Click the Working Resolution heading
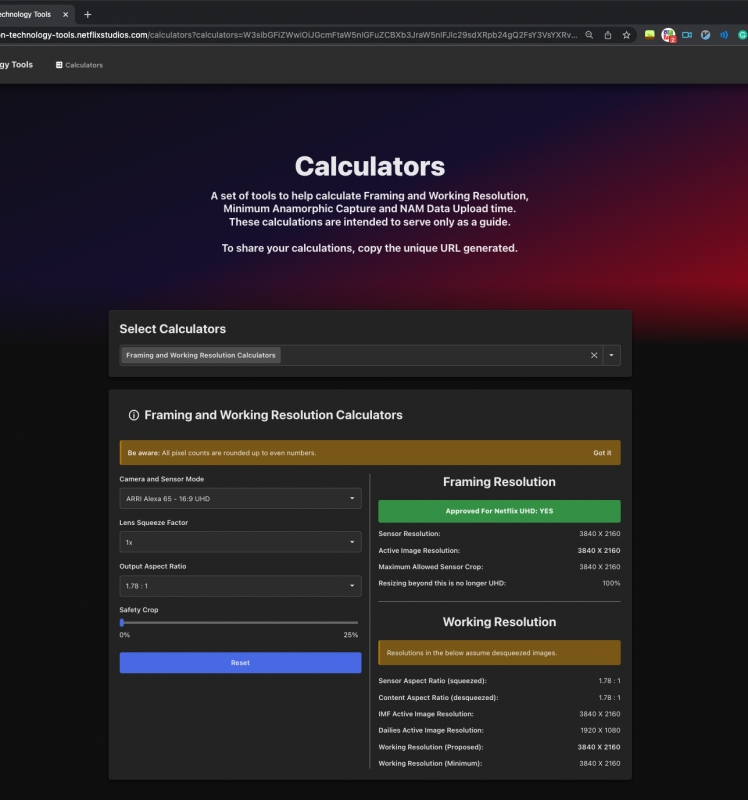The height and width of the screenshot is (800, 748). point(499,622)
